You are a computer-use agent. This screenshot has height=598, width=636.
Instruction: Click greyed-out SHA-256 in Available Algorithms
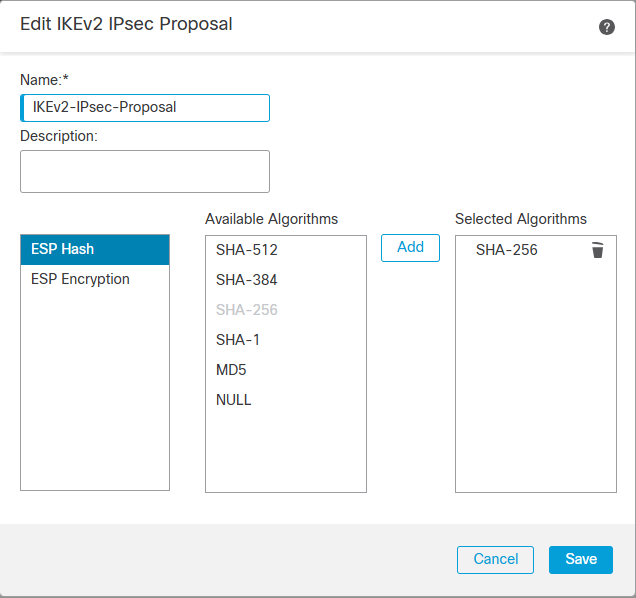click(x=247, y=310)
